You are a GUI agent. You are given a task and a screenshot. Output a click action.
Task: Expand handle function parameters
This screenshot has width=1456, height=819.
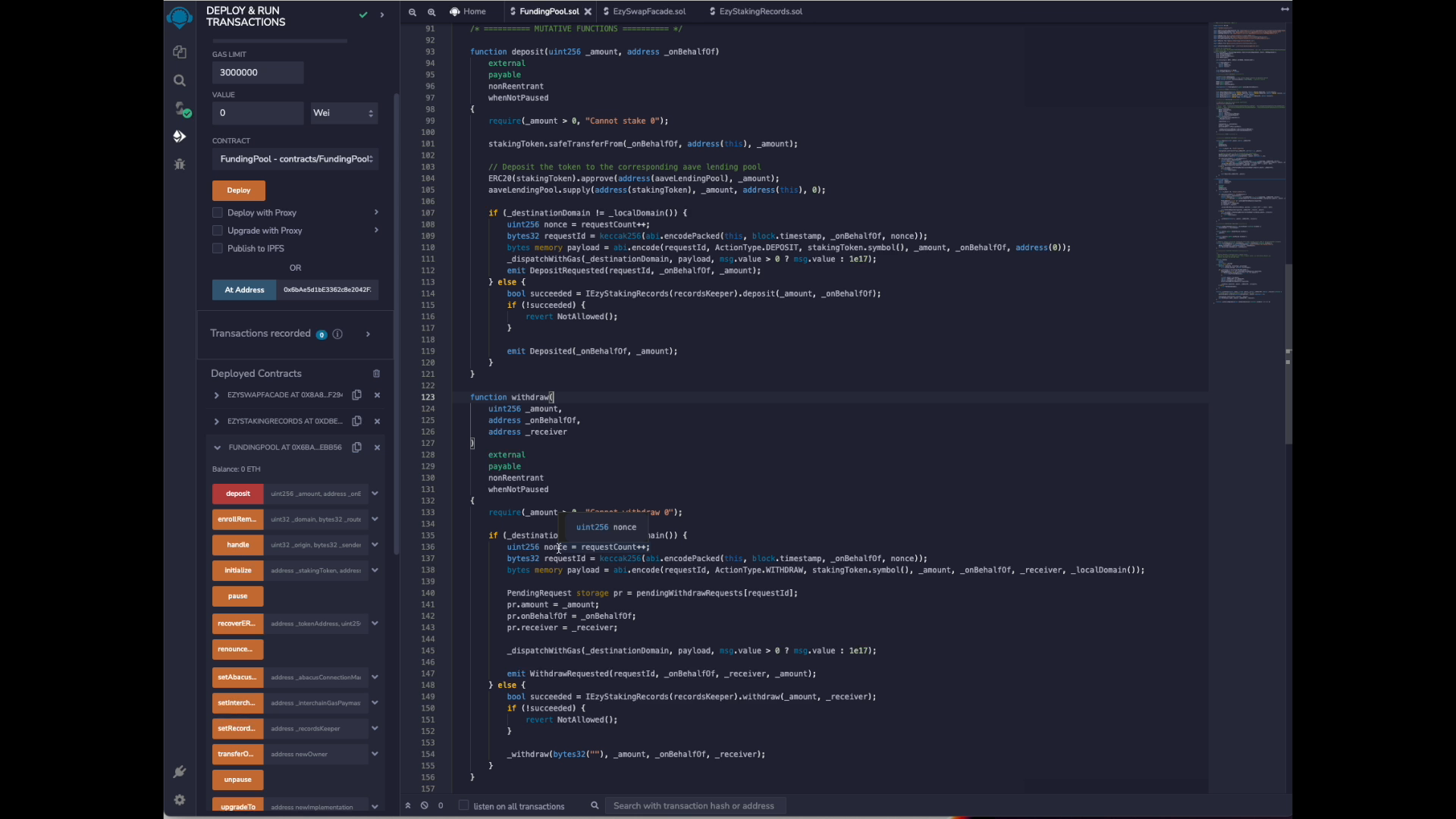click(x=375, y=544)
